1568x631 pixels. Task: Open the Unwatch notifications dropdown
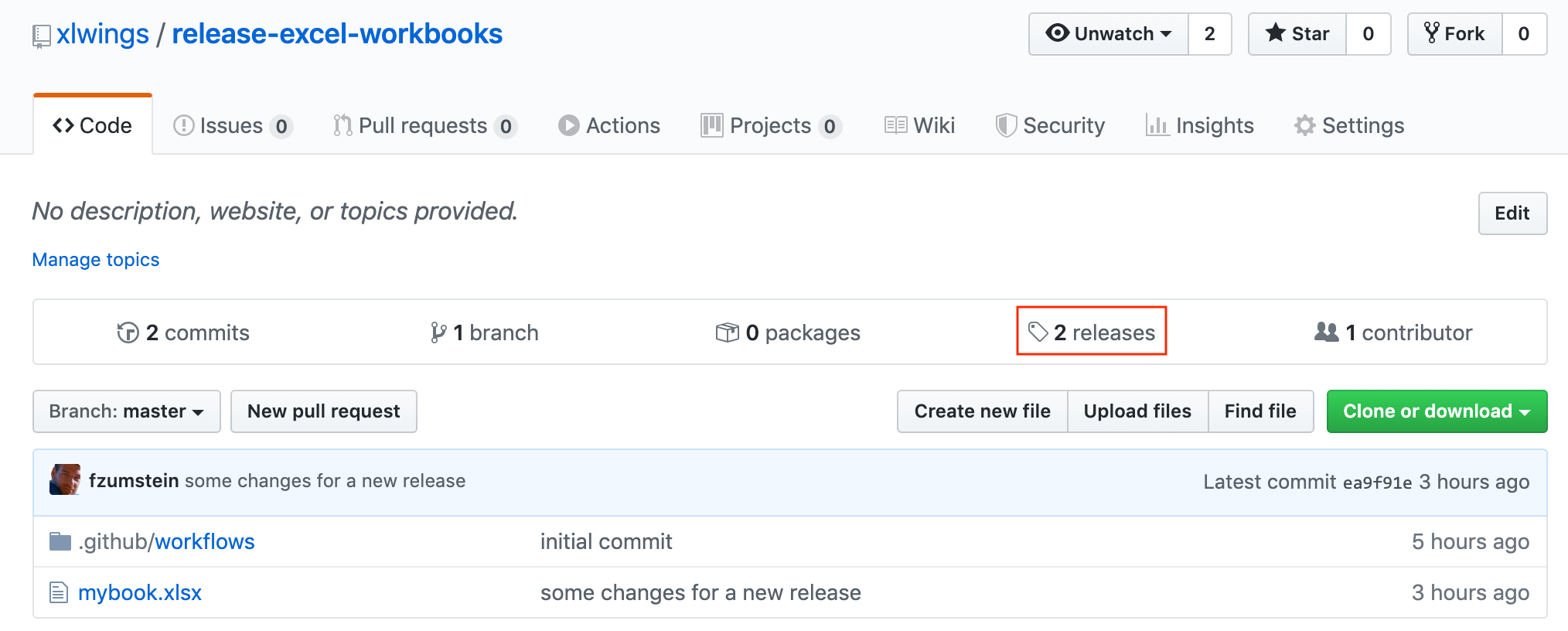[x=1109, y=34]
